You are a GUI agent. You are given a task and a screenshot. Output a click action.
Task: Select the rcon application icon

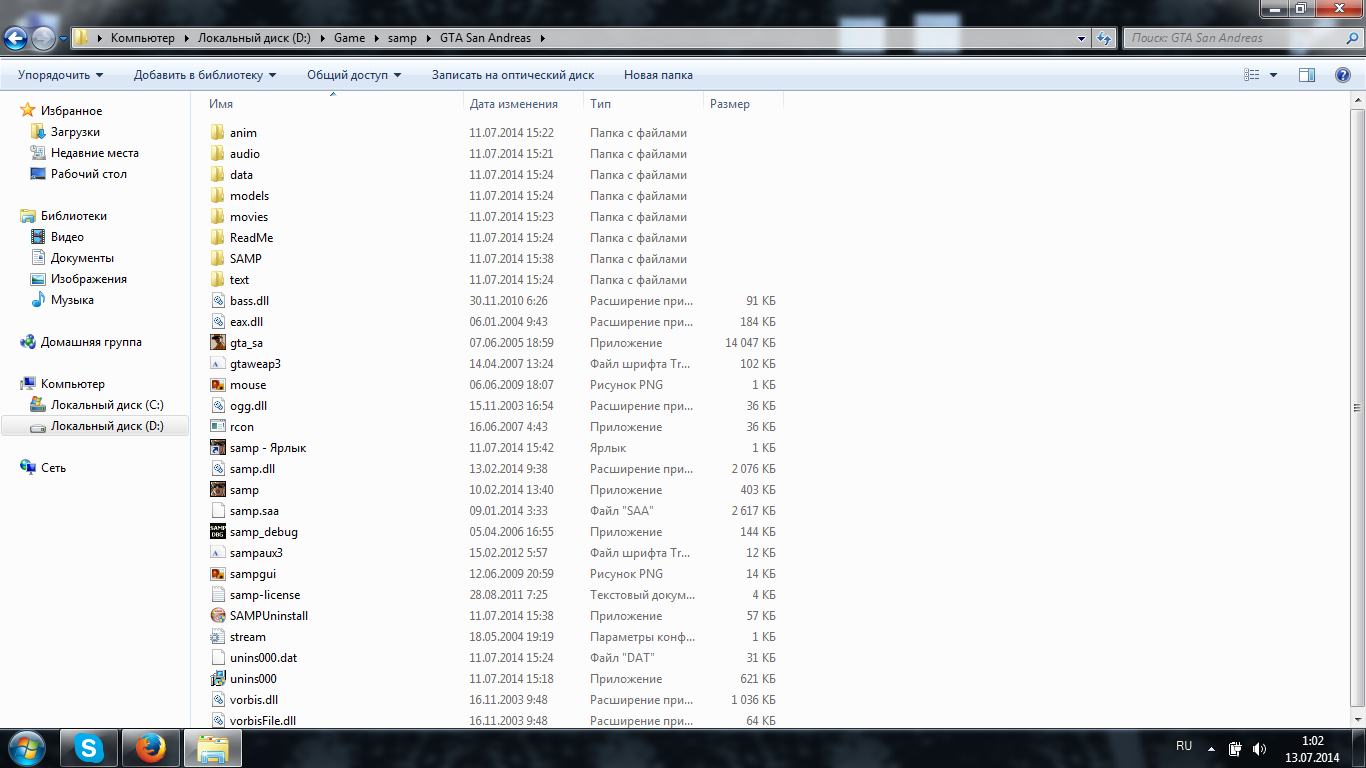pyautogui.click(x=218, y=427)
